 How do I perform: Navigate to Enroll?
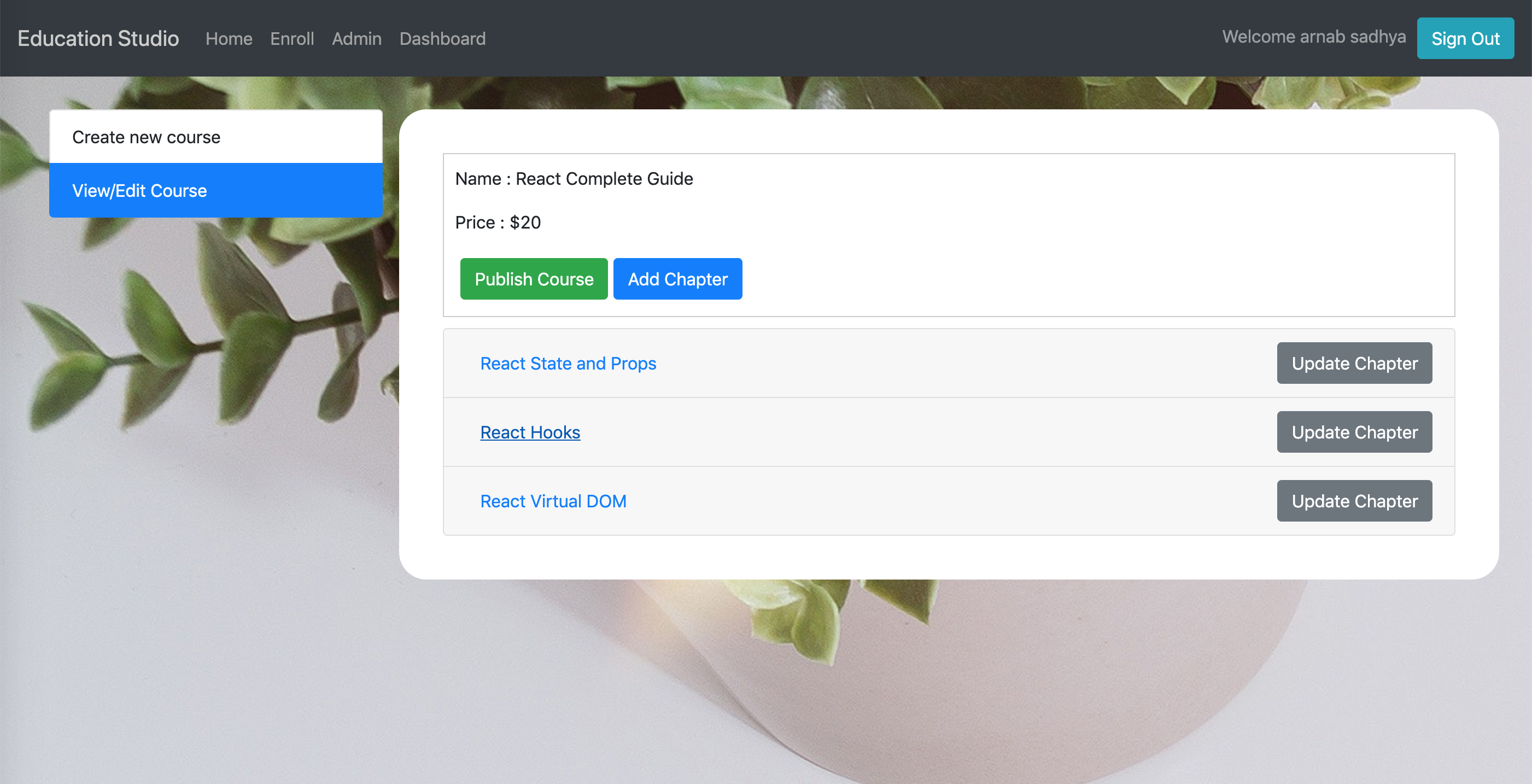click(291, 38)
